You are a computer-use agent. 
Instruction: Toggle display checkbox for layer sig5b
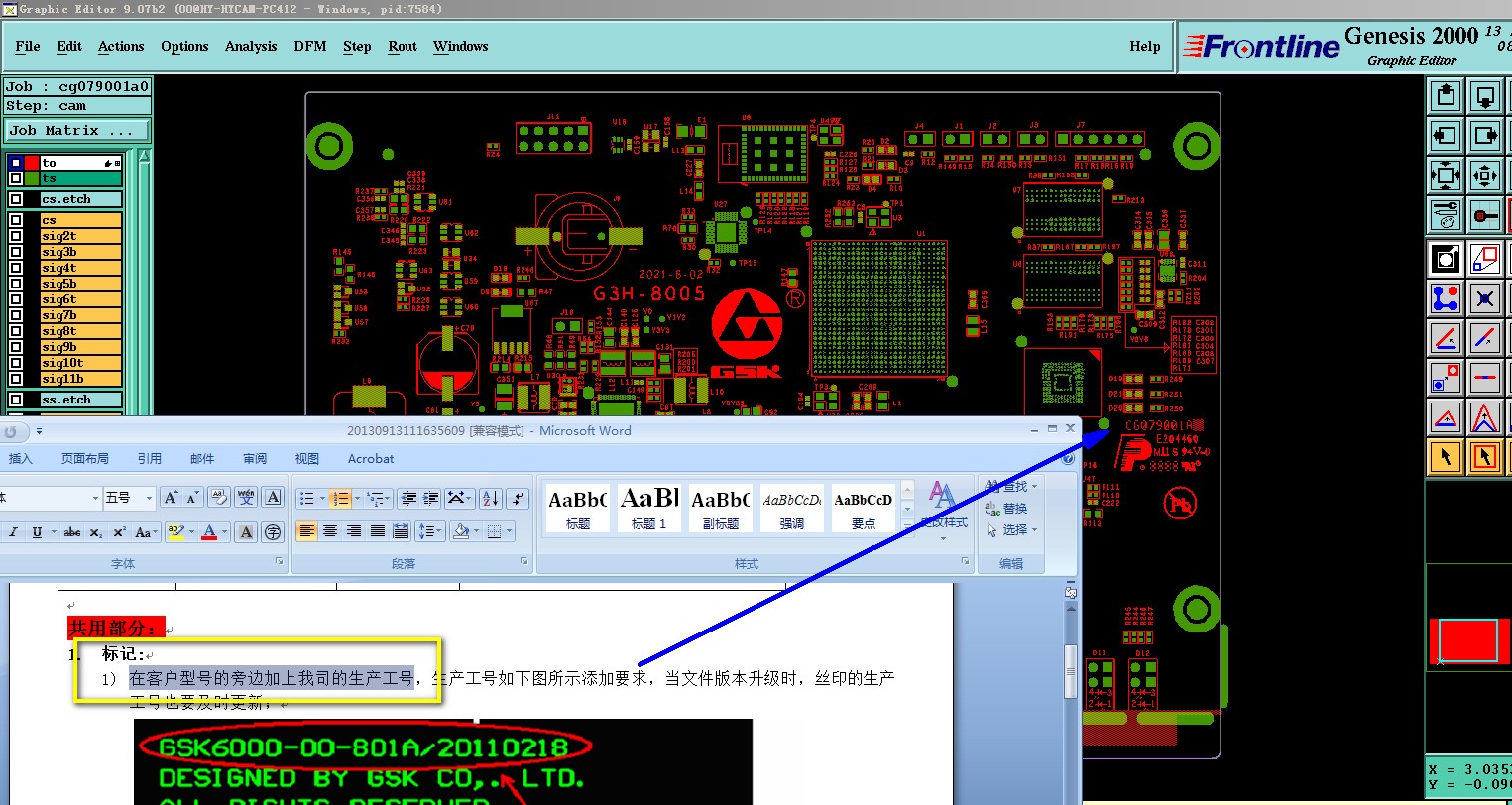16,284
